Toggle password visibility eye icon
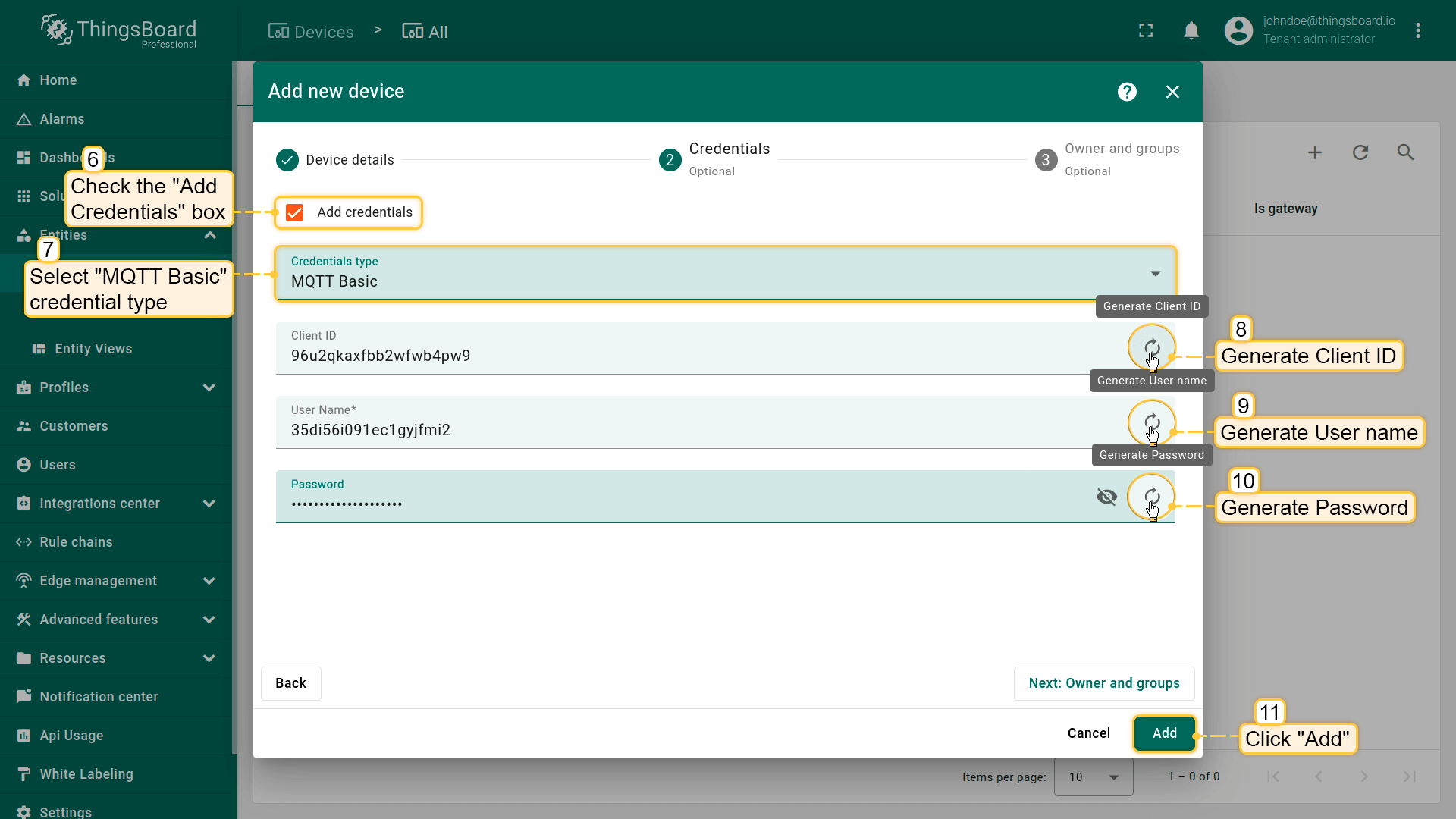The width and height of the screenshot is (1456, 819). (x=1106, y=497)
